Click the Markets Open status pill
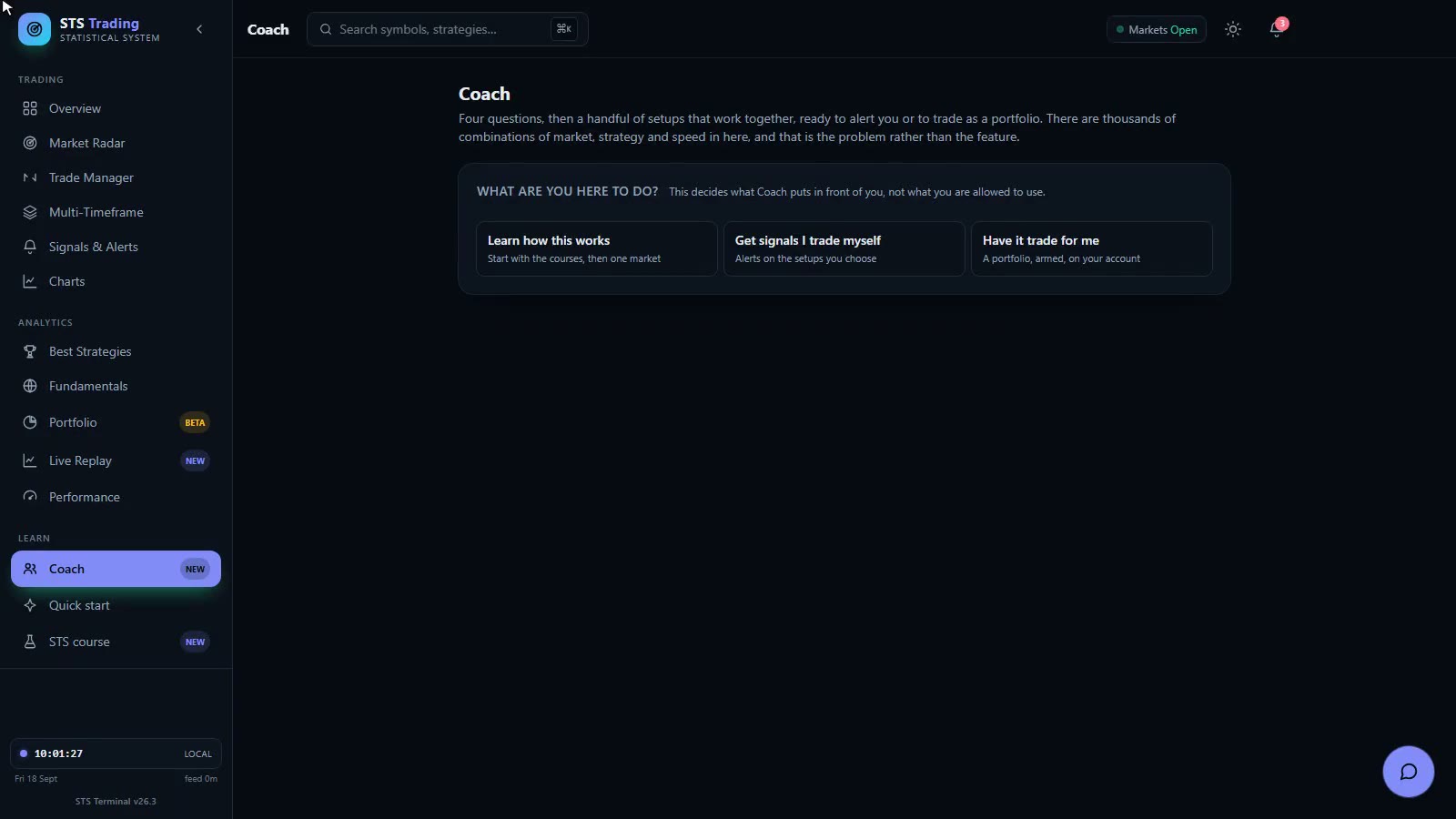This screenshot has height=819, width=1456. pyautogui.click(x=1157, y=29)
